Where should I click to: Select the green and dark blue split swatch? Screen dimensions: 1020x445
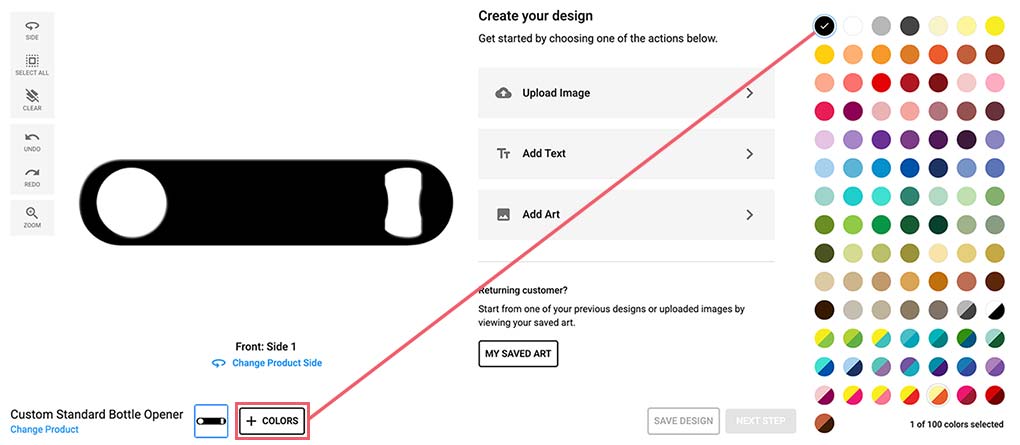tap(966, 338)
